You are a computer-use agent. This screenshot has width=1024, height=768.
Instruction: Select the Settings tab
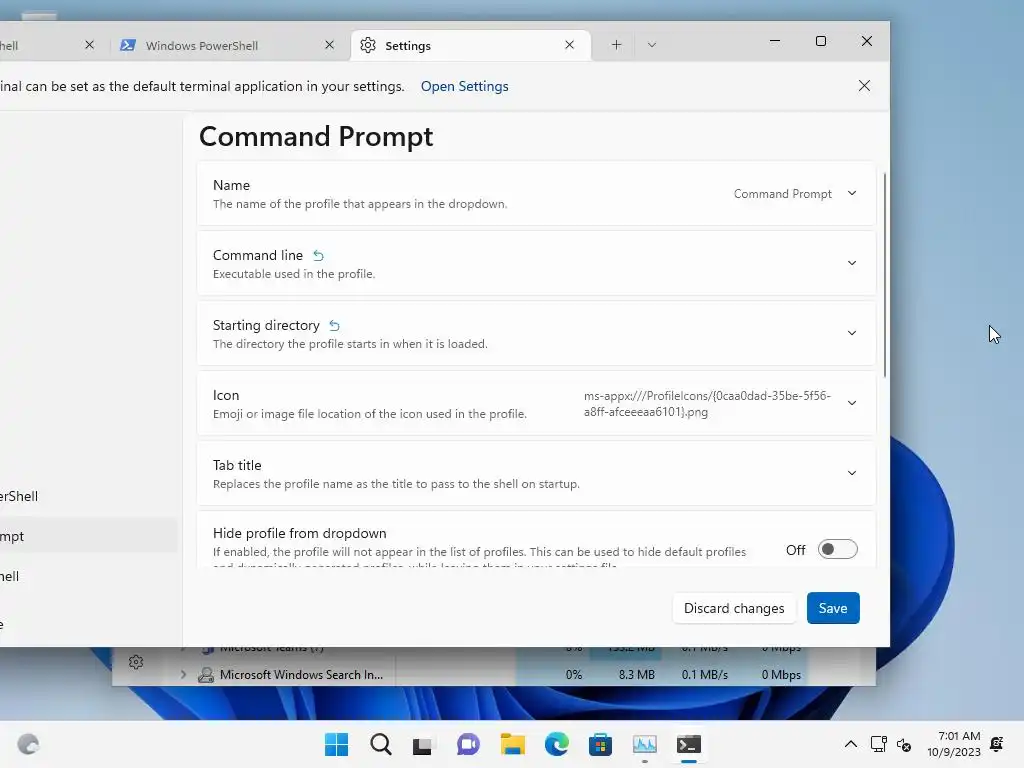[470, 45]
